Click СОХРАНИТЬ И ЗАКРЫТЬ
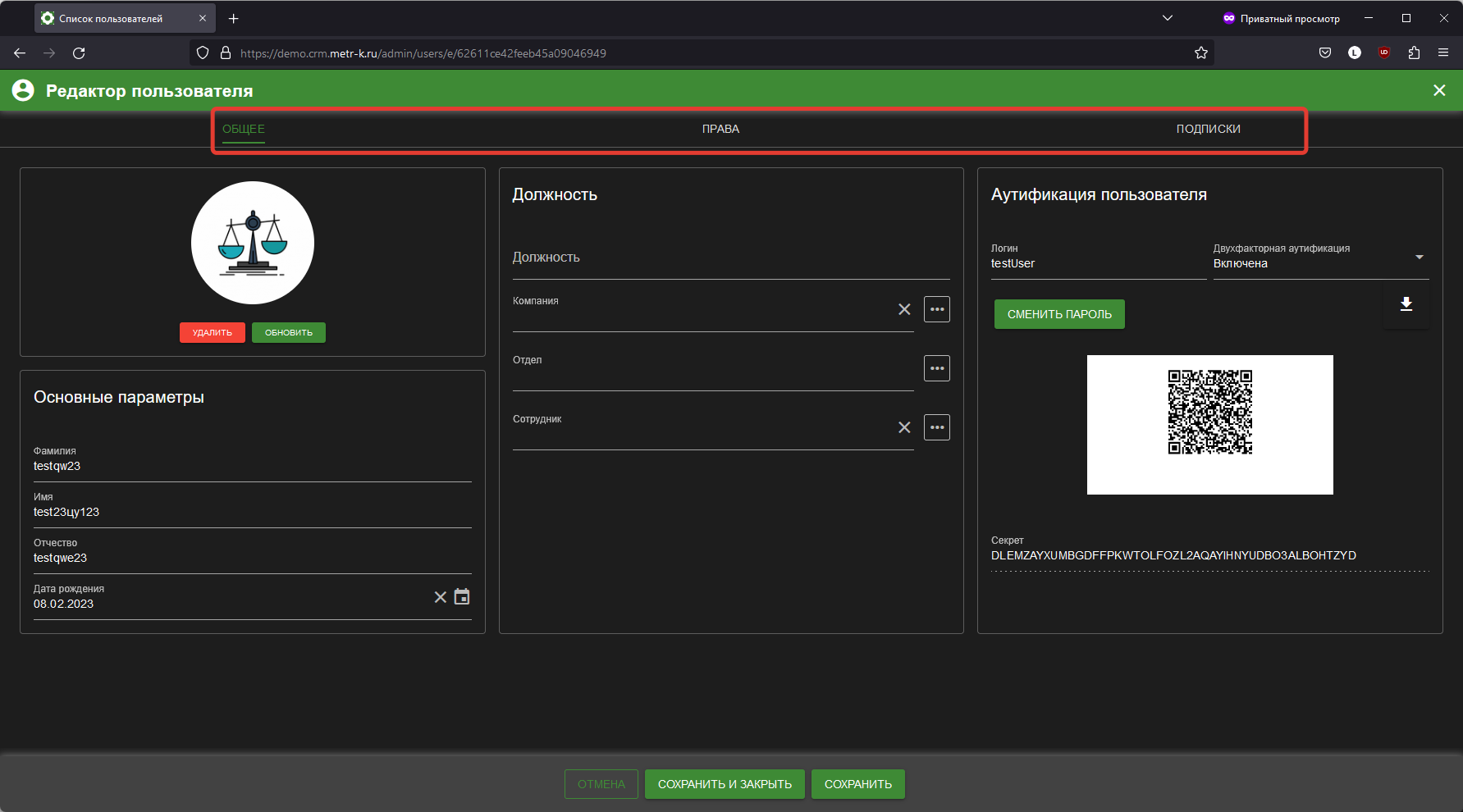The height and width of the screenshot is (812, 1463). [x=725, y=784]
